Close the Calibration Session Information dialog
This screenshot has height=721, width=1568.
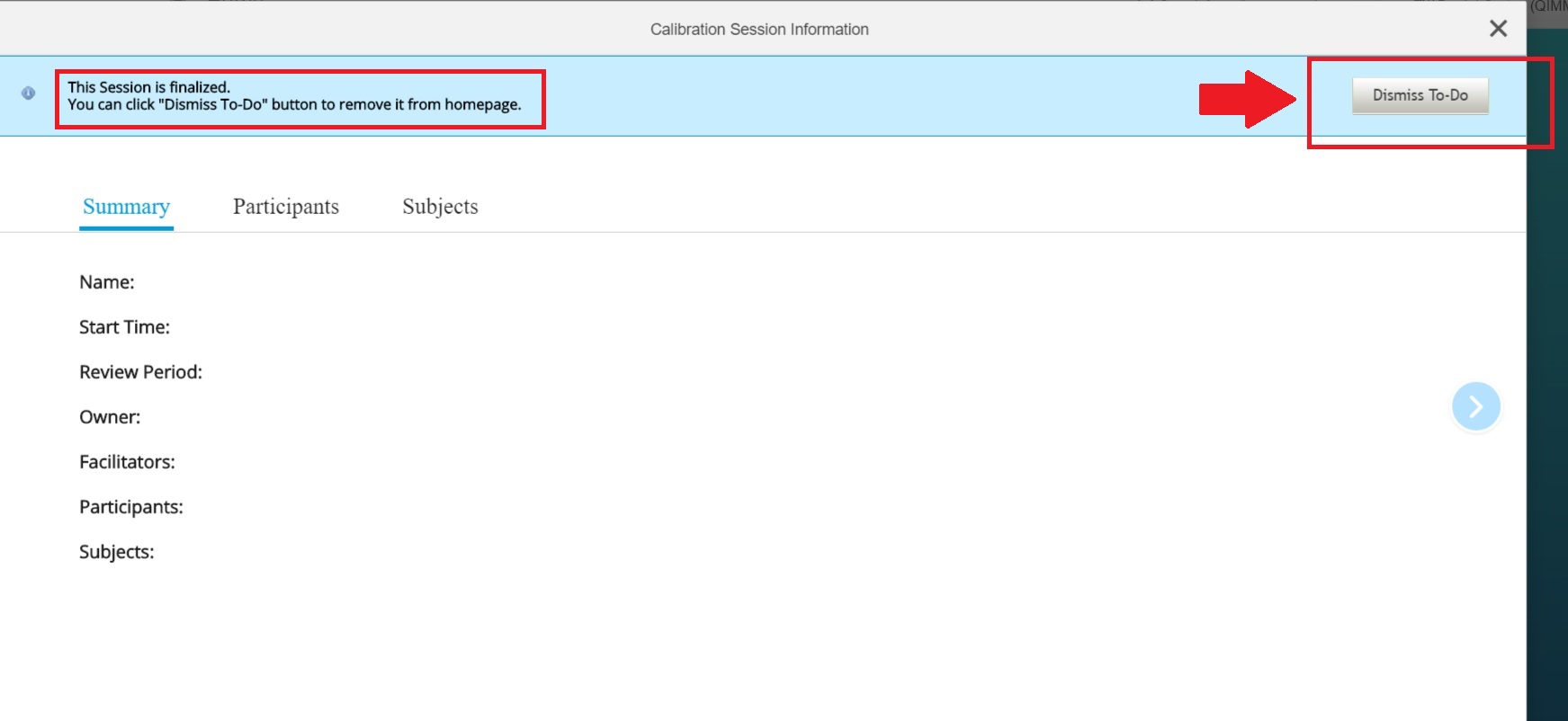[1498, 29]
